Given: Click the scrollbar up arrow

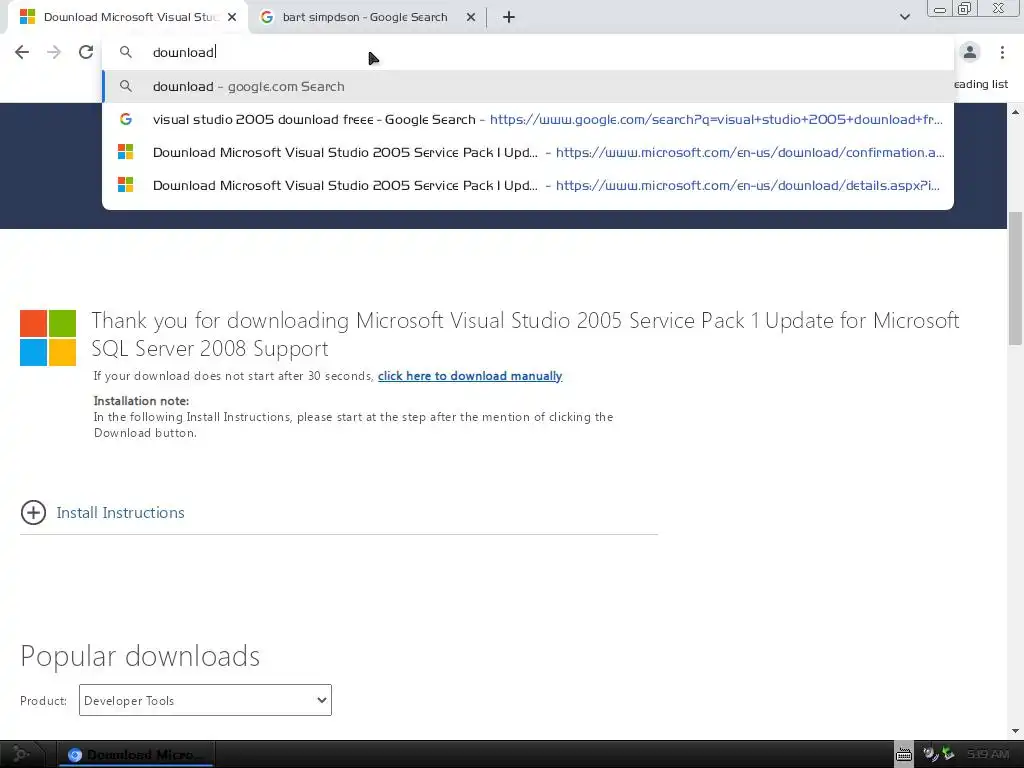Looking at the screenshot, I should [1016, 112].
